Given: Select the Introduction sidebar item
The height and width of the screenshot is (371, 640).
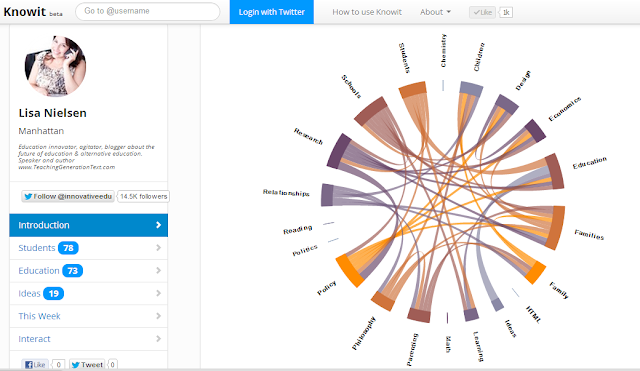Looking at the screenshot, I should point(89,225).
